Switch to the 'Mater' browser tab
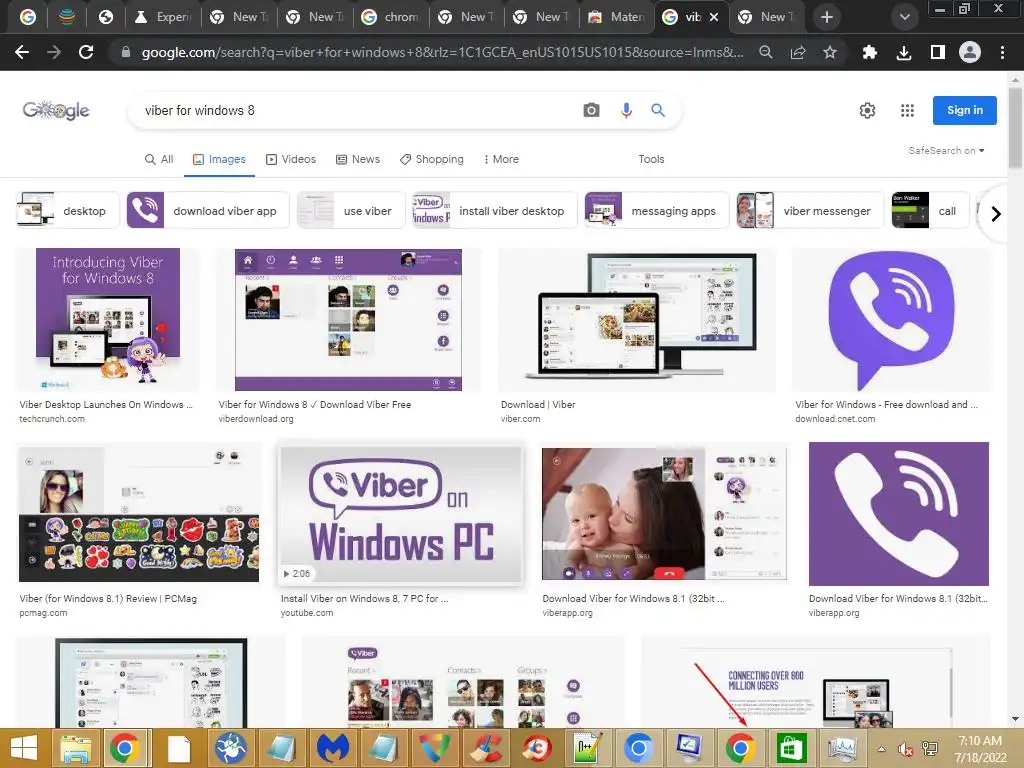The width and height of the screenshot is (1024, 768). coord(616,17)
